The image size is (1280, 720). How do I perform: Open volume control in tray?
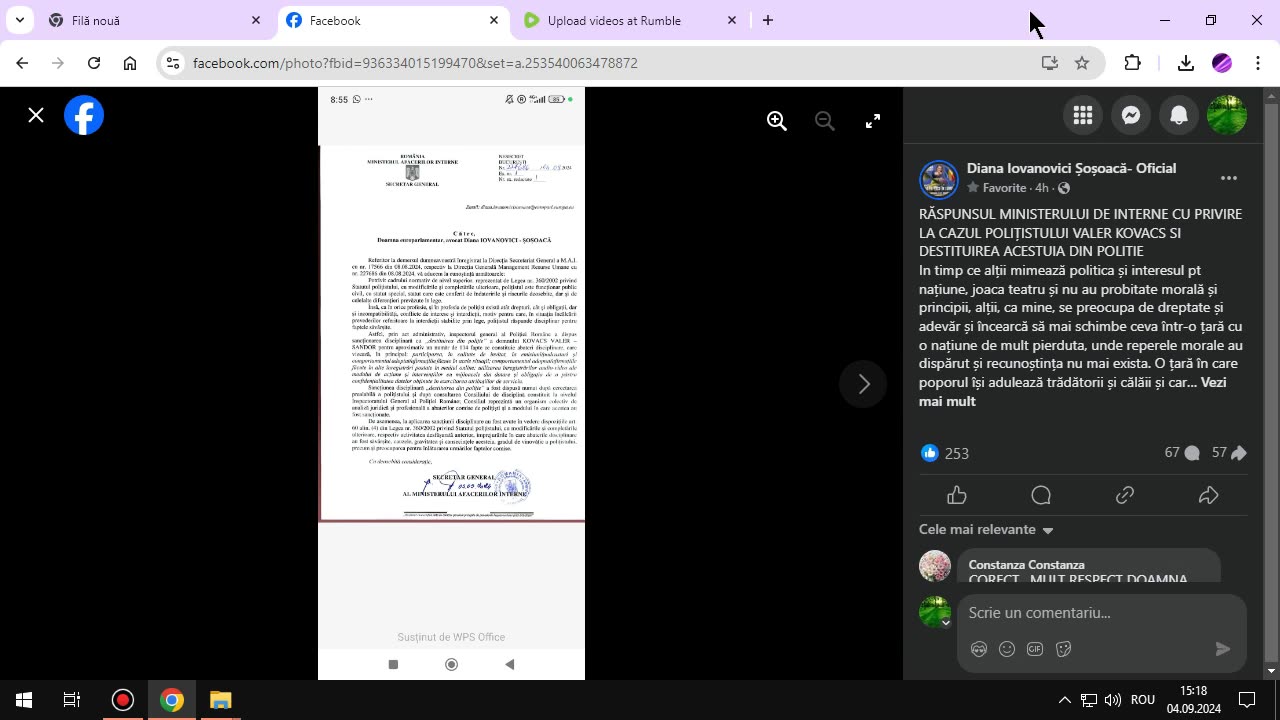tap(1113, 700)
